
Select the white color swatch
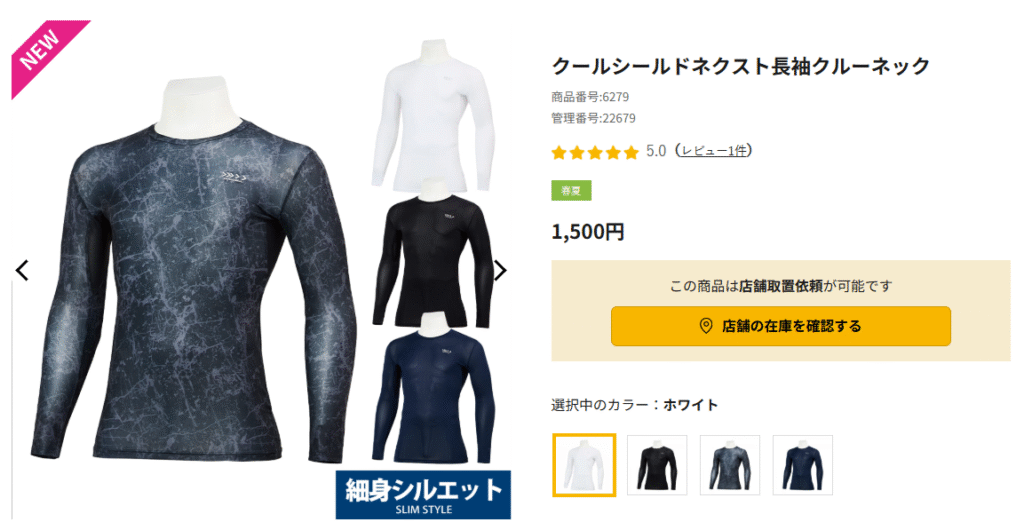[x=584, y=465]
